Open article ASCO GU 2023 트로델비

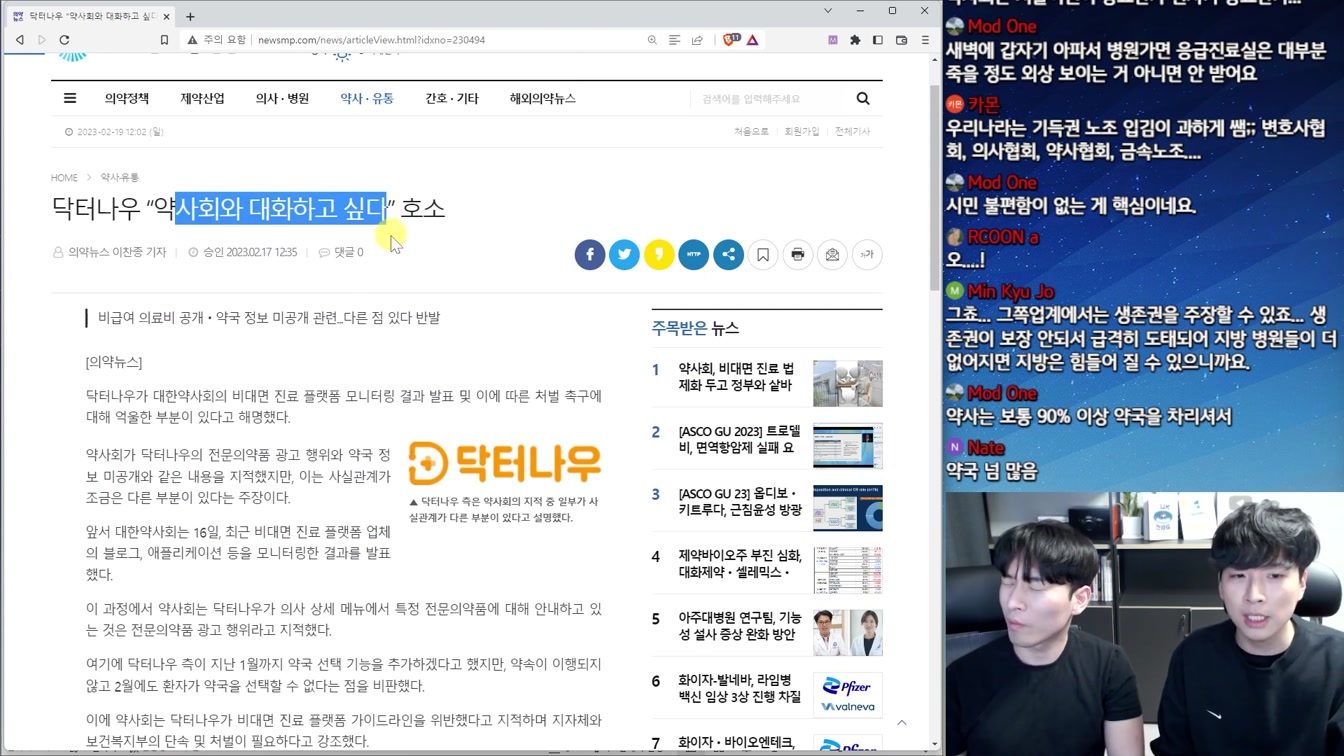[x=740, y=440]
